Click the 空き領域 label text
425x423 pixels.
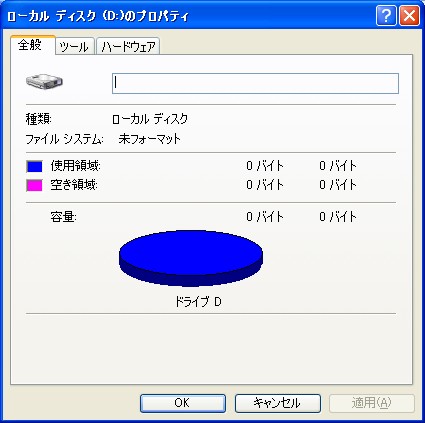tap(74, 185)
